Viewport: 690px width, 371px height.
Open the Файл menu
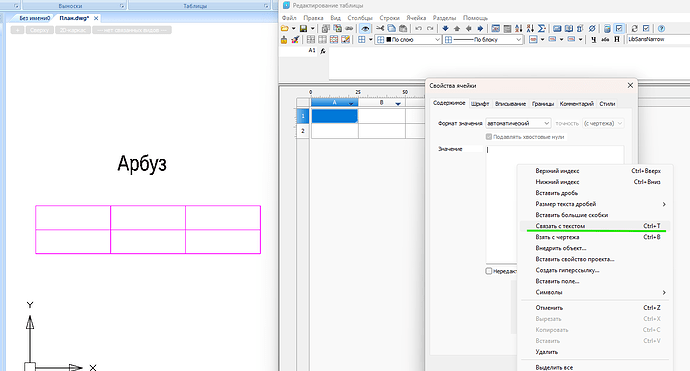pos(289,18)
